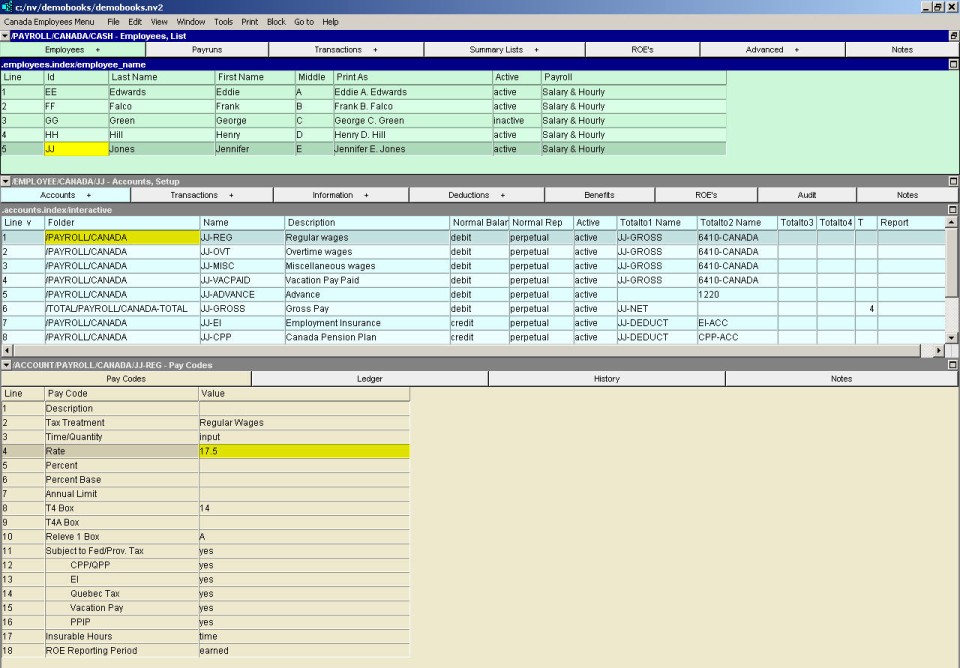The image size is (960, 668).
Task: Maximize the Accounts Setup panel
Action: pyautogui.click(x=953, y=181)
